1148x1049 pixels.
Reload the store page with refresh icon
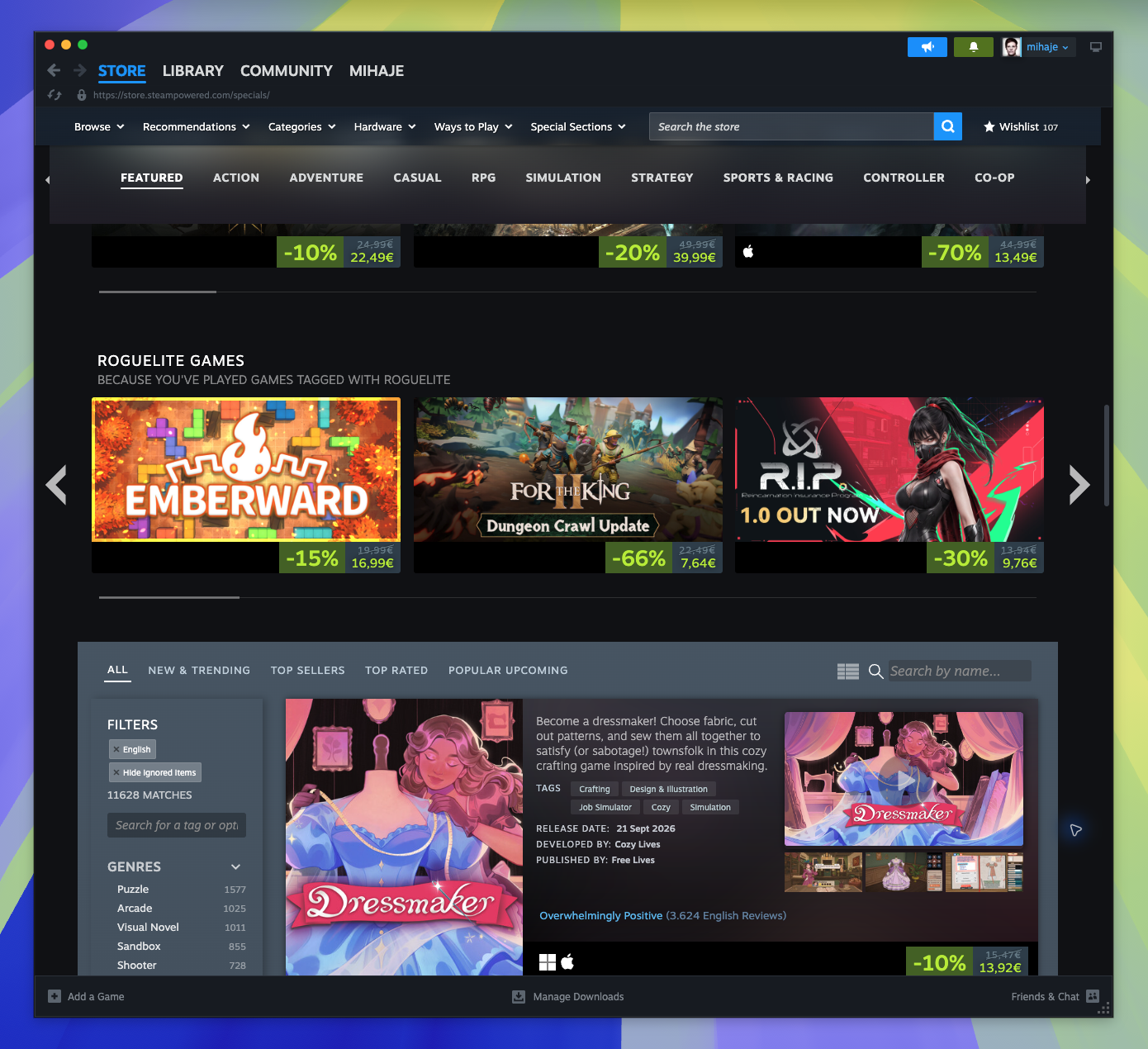click(55, 95)
